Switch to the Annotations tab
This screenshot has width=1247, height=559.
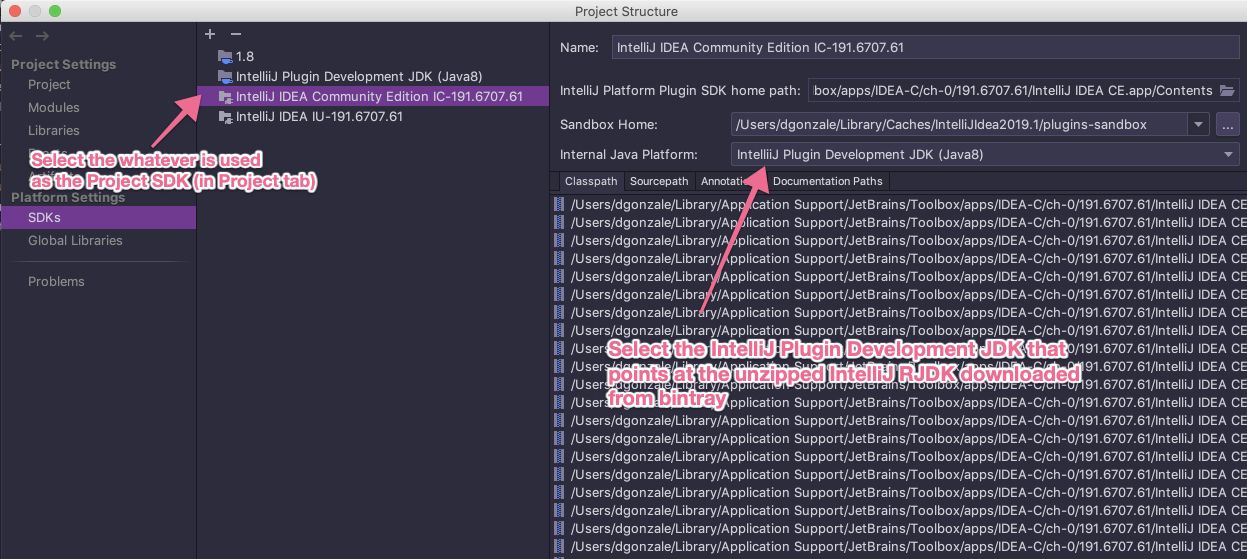729,181
